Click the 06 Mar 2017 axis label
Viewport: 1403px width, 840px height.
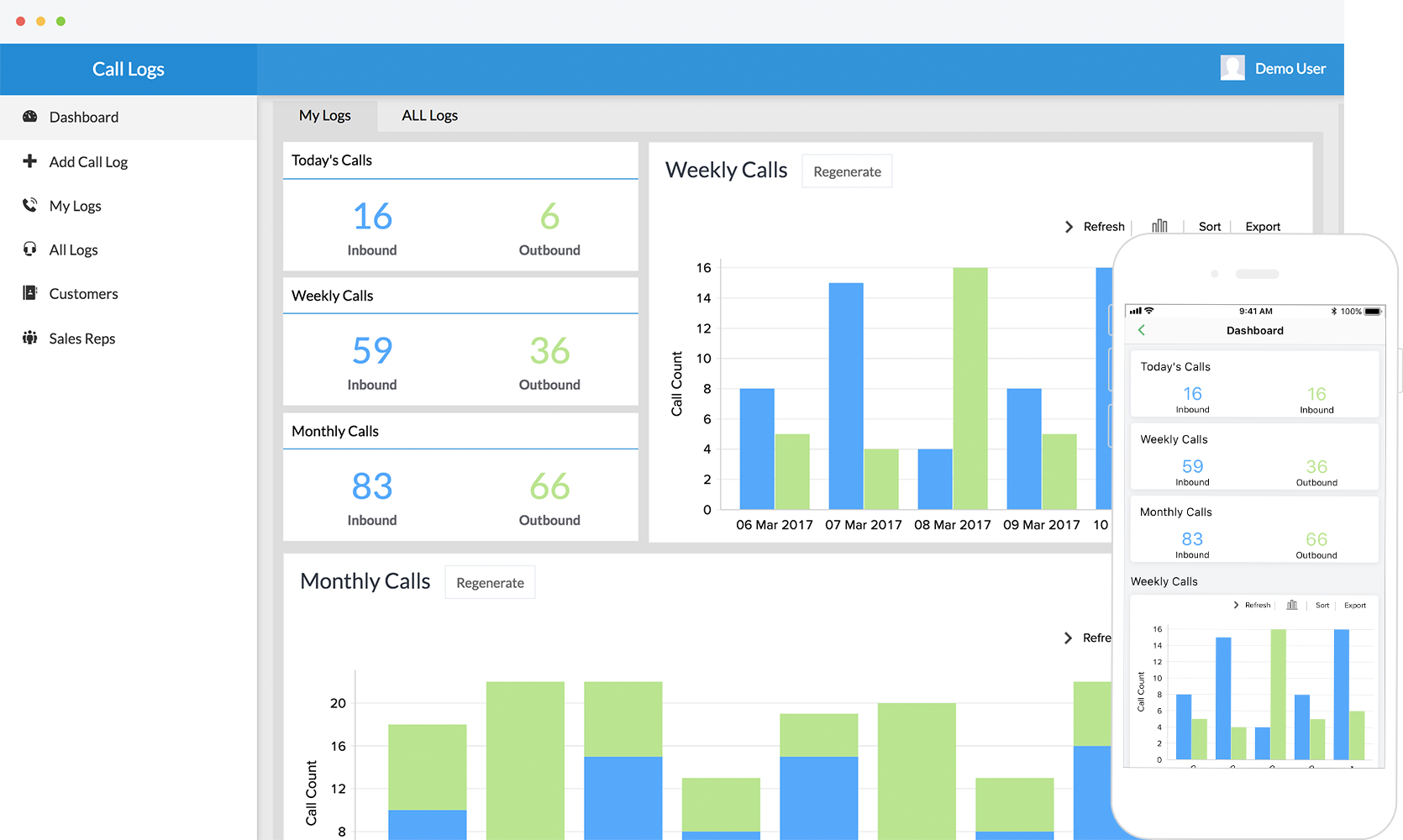click(x=775, y=525)
